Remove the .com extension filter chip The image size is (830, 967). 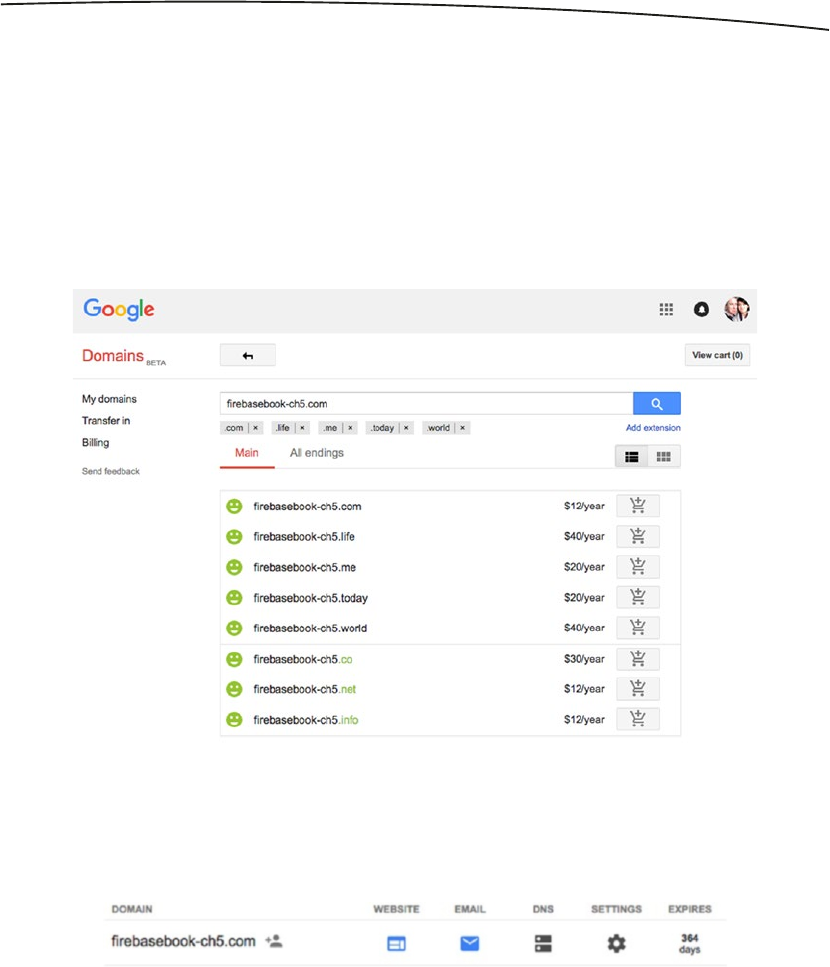click(x=255, y=428)
